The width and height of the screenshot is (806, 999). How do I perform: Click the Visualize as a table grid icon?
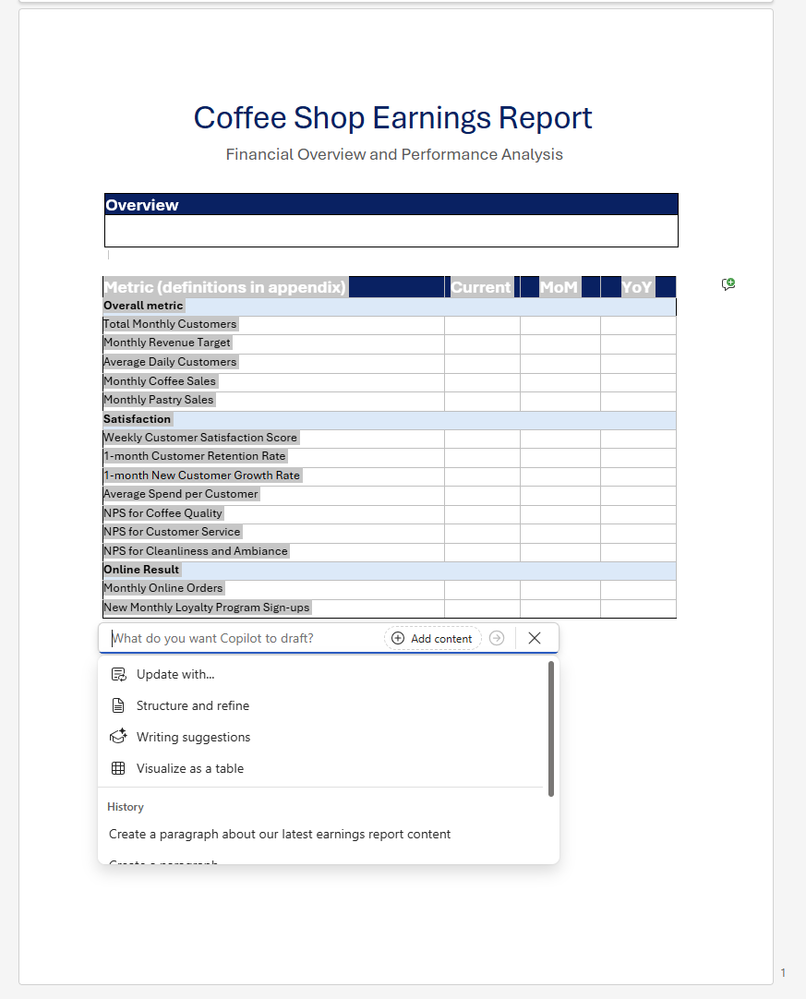tap(119, 767)
